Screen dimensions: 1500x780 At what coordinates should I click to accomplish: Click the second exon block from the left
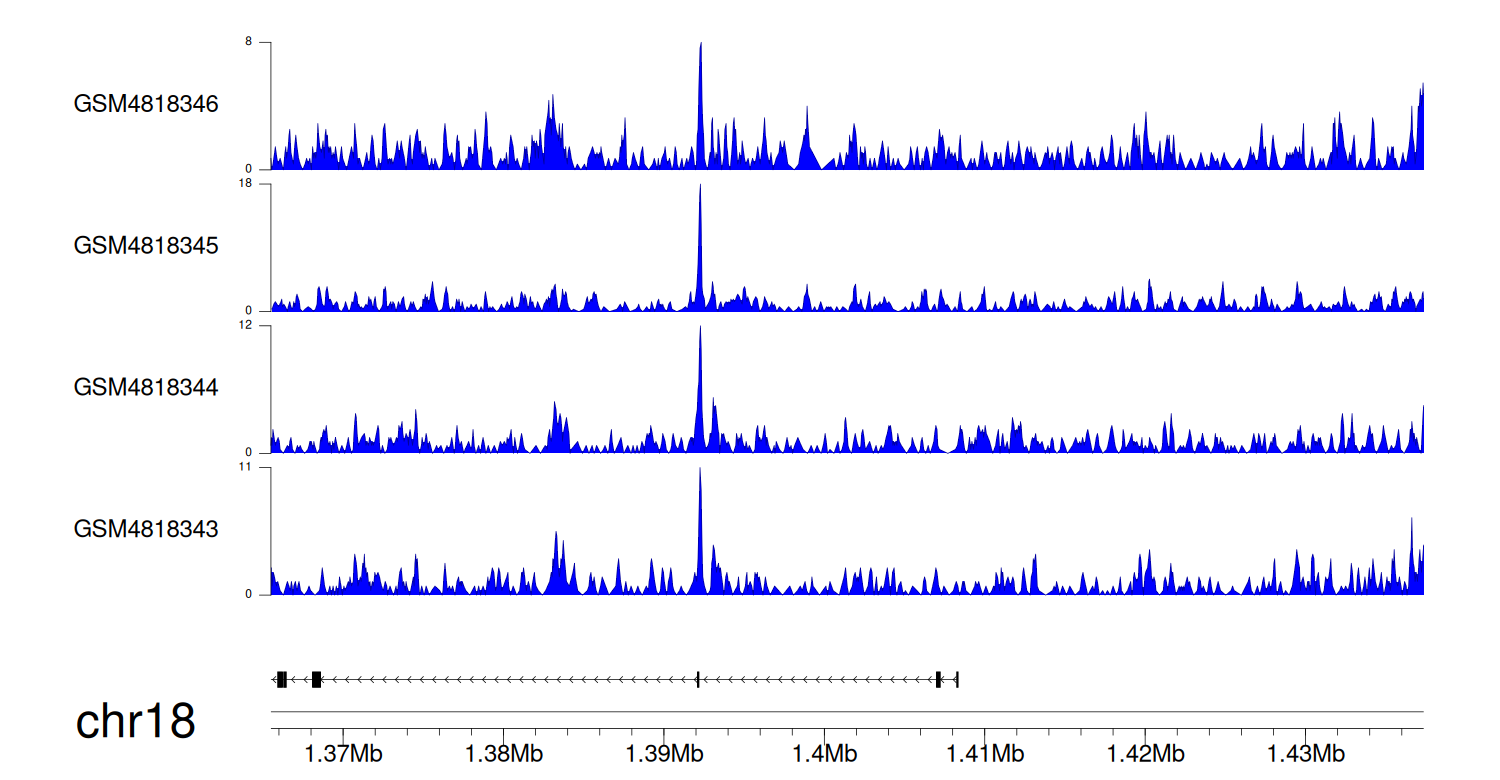point(316,680)
